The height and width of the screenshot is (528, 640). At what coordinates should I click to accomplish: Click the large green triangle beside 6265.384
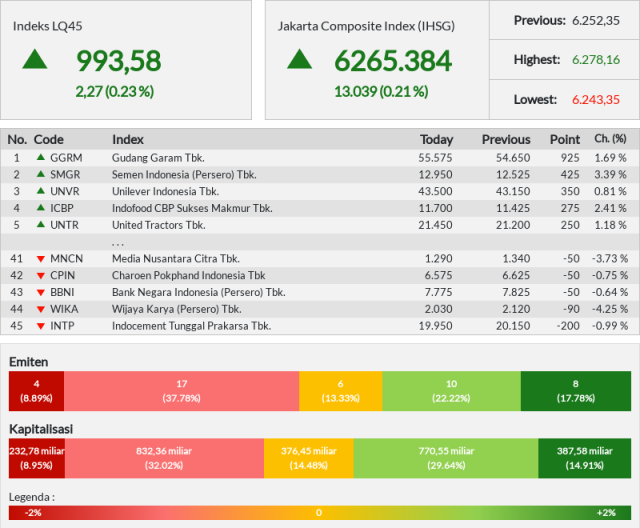tap(300, 59)
